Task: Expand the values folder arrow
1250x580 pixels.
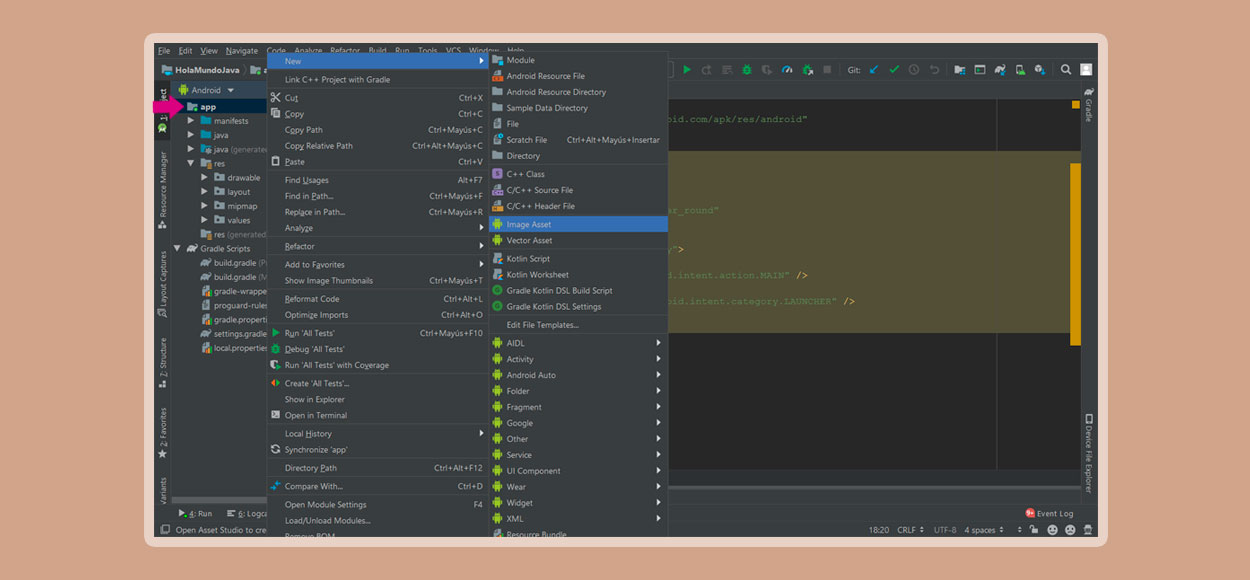Action: coord(205,220)
